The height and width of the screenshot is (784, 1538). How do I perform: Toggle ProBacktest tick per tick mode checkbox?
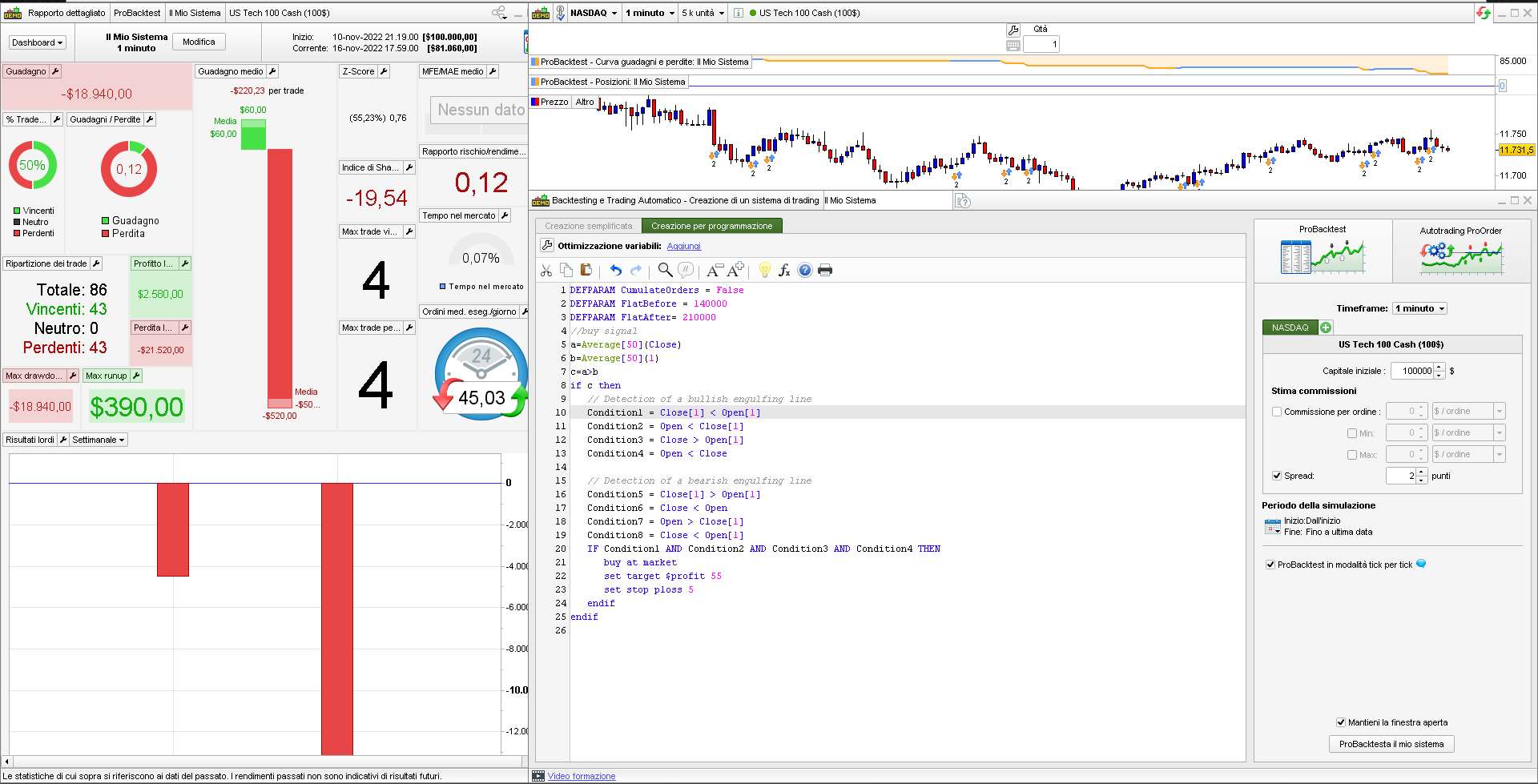1270,565
